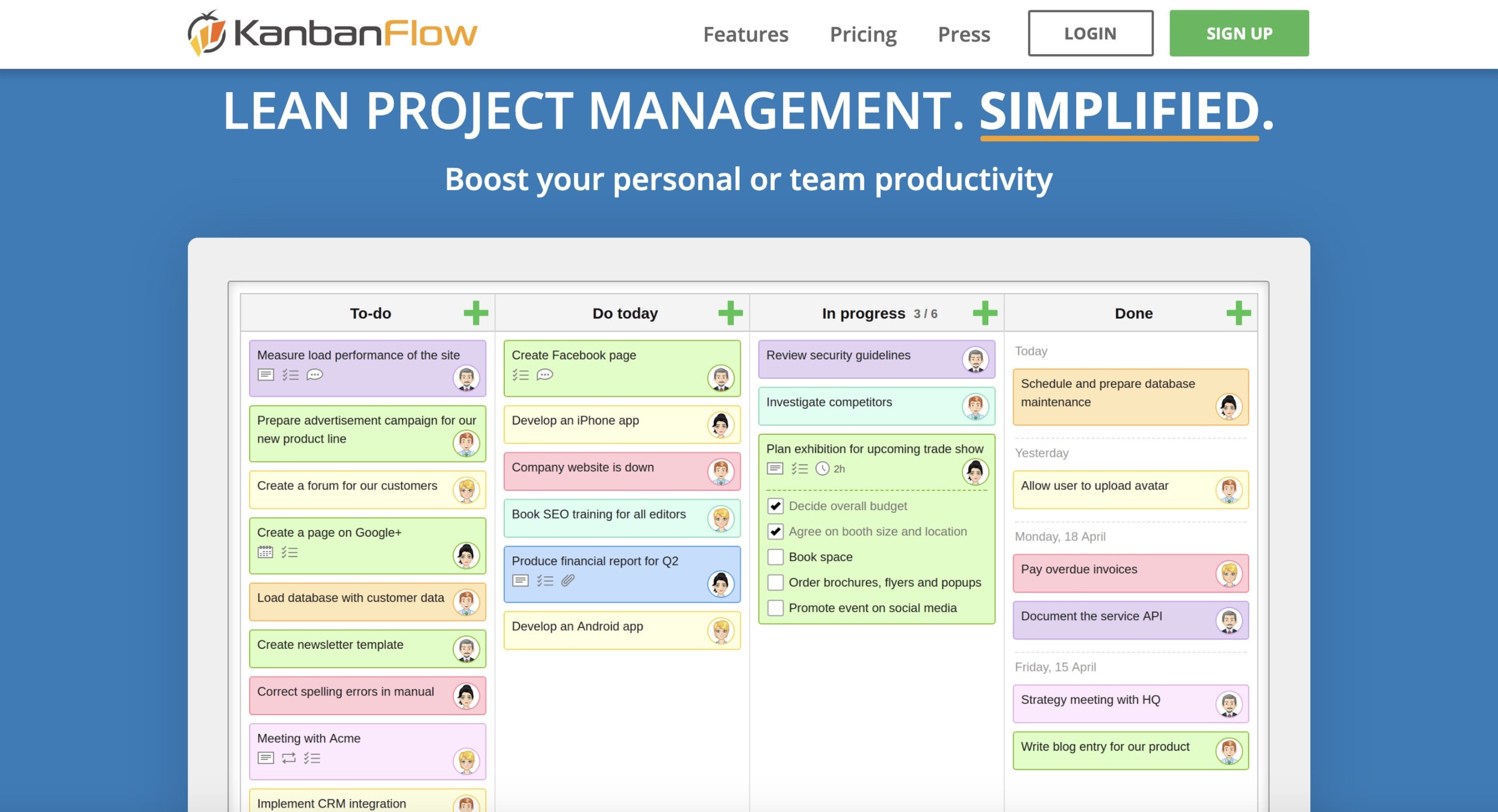Click the plus icon beside In progress
This screenshot has height=812, width=1498.
[985, 313]
